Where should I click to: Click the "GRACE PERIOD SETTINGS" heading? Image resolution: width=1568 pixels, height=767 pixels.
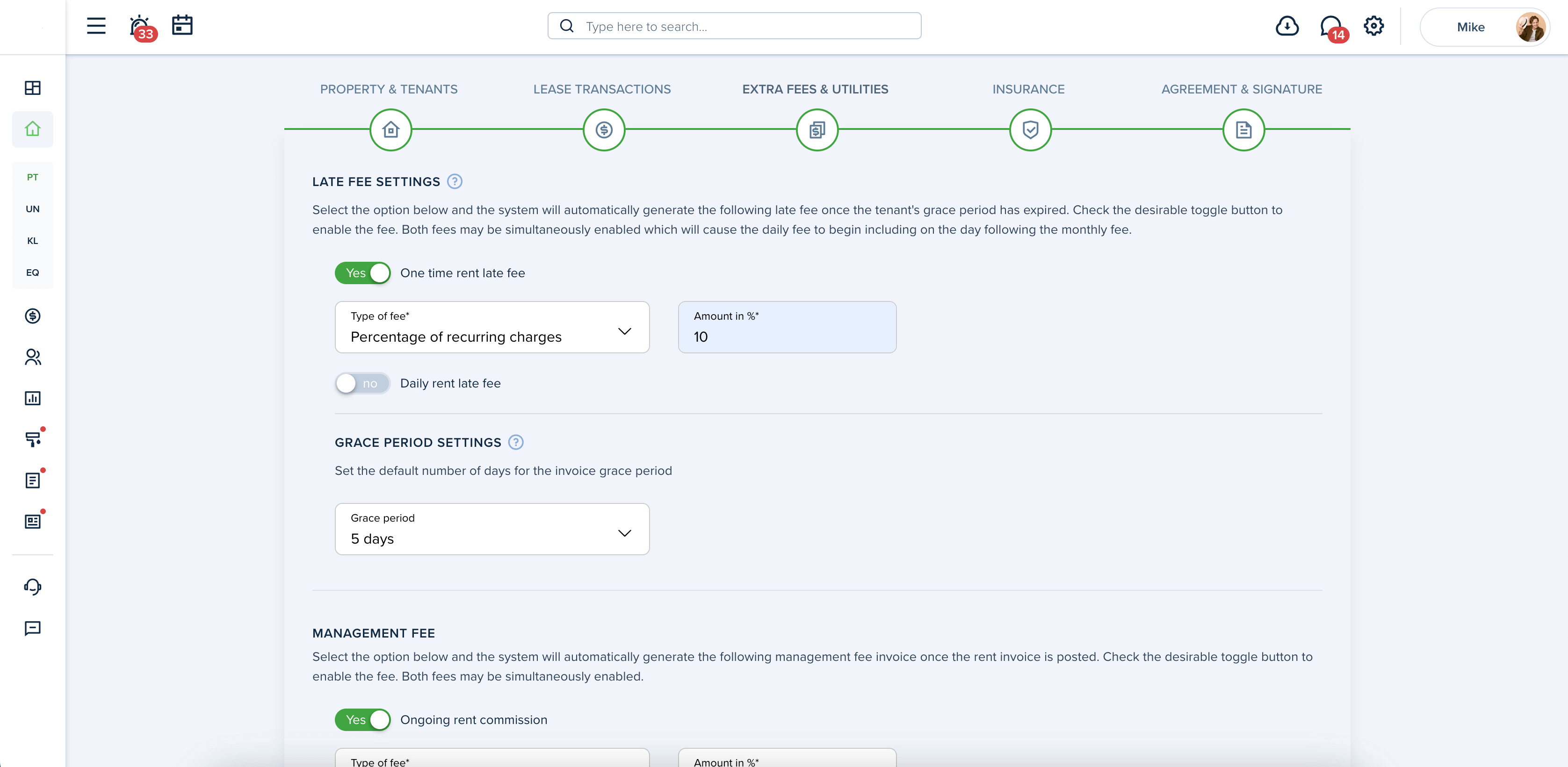[418, 443]
